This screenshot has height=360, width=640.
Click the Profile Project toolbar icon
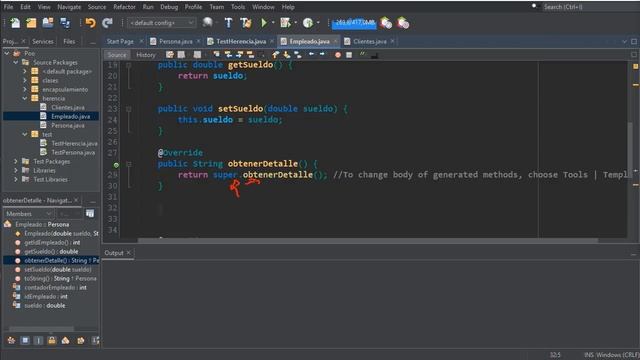(308, 23)
